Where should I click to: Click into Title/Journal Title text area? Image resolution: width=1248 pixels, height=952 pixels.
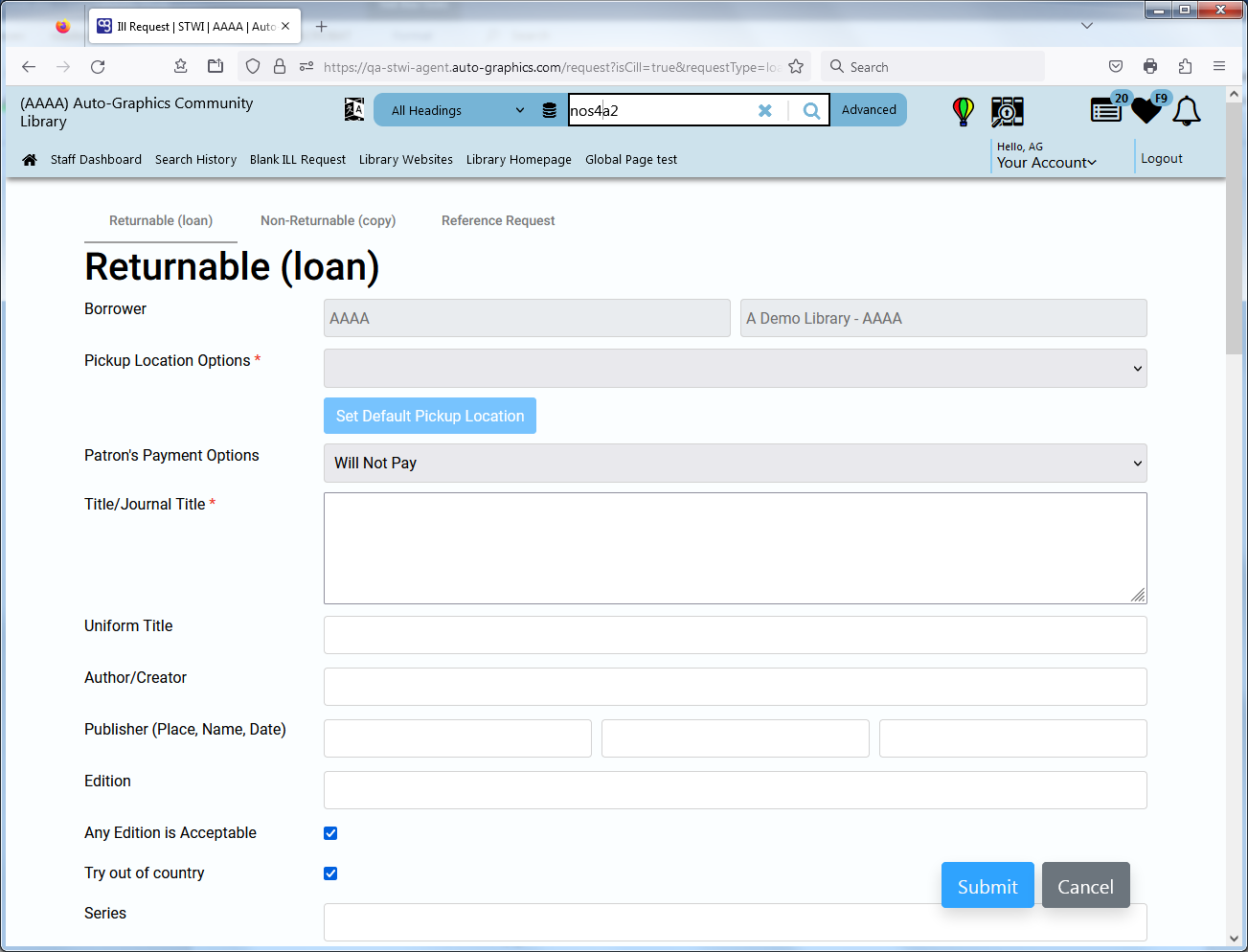[736, 549]
